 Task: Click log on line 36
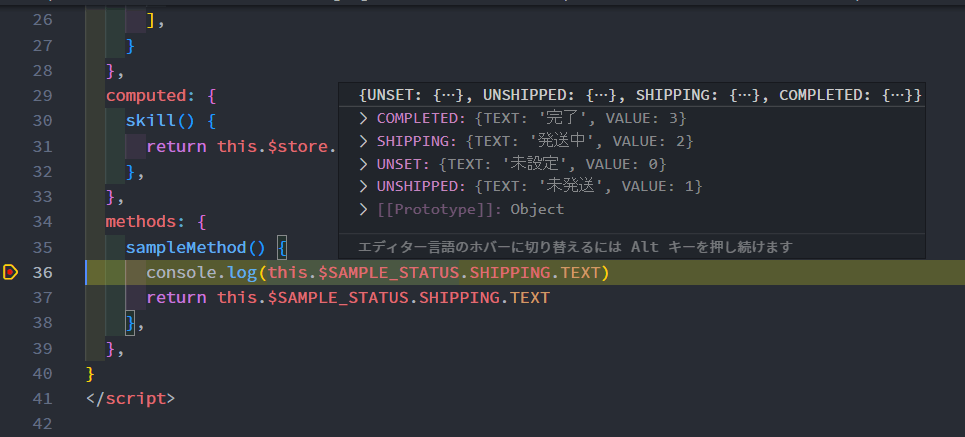(242, 272)
